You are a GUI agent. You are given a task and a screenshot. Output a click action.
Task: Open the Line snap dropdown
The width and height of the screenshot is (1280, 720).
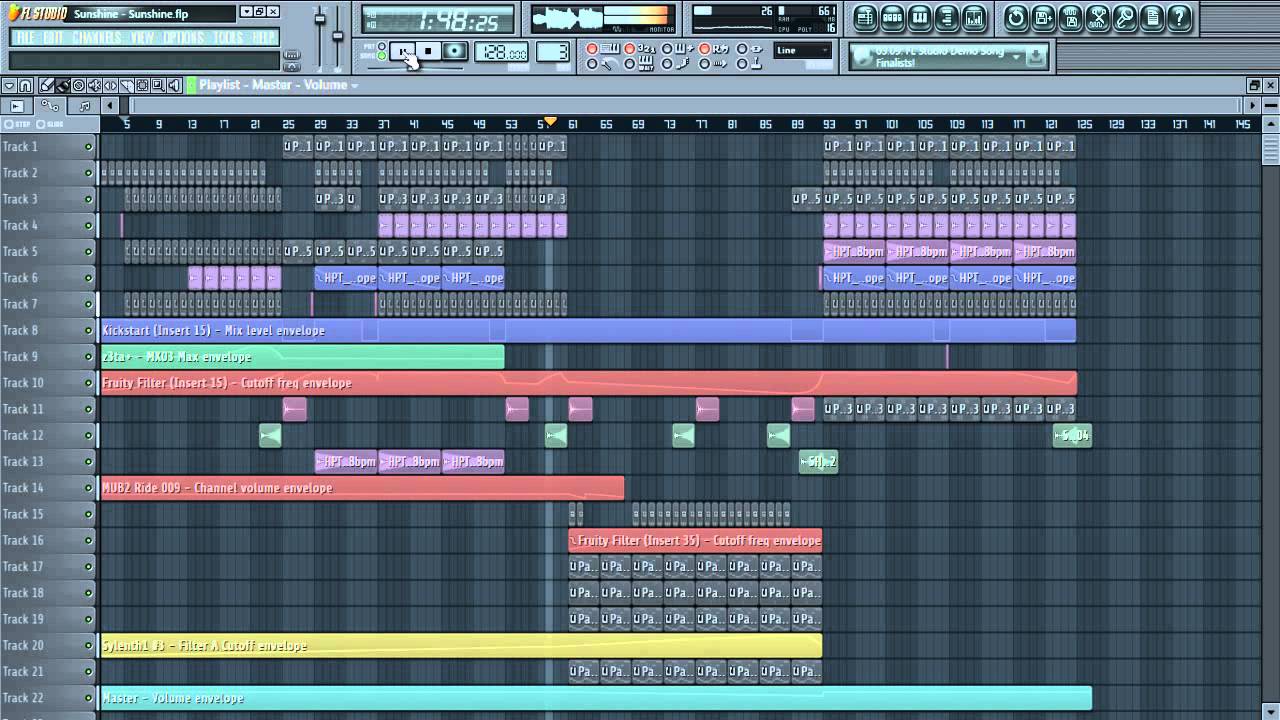click(803, 50)
